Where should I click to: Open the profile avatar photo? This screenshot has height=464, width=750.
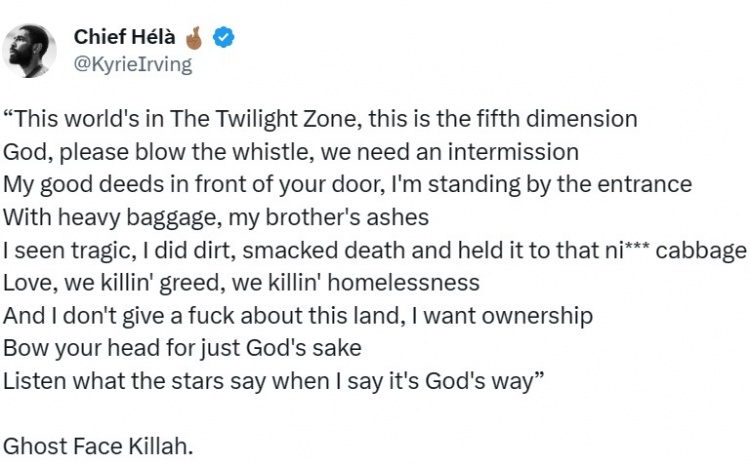click(x=29, y=51)
